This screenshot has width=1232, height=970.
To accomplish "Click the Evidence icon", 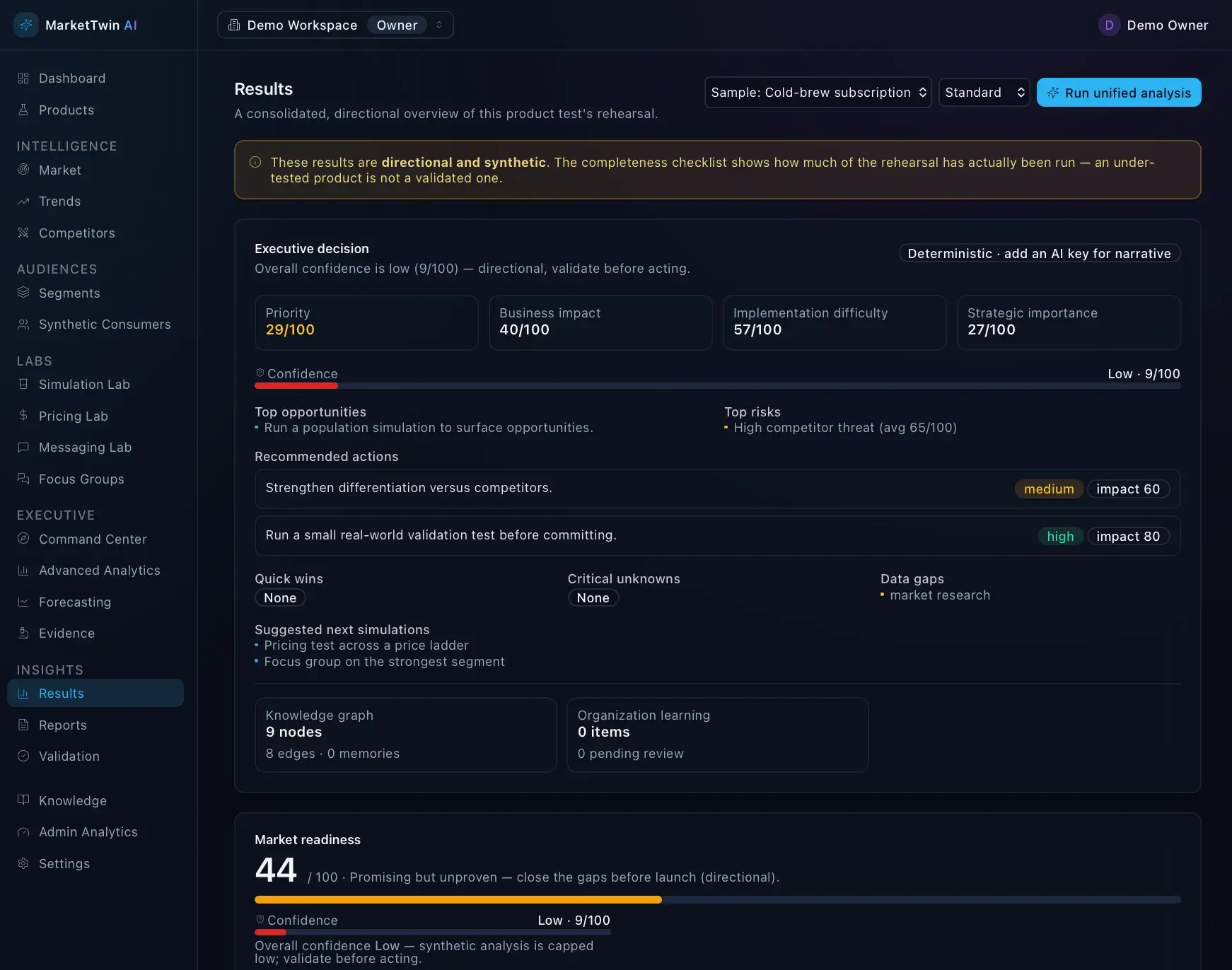I will [x=23, y=633].
